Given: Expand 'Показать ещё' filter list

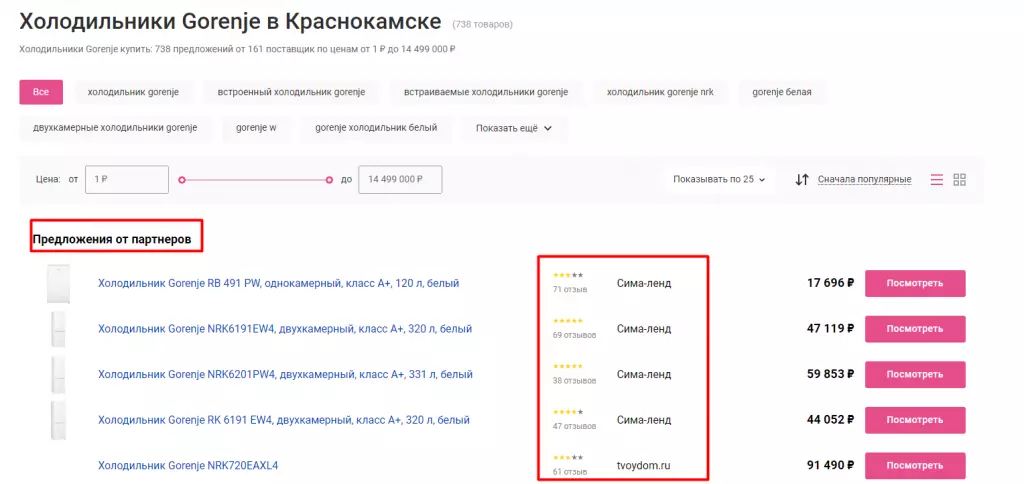Looking at the screenshot, I should point(514,128).
